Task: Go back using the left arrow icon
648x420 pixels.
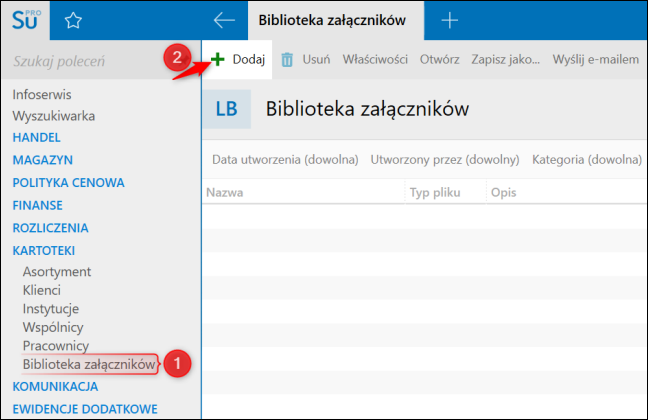Action: [x=224, y=20]
